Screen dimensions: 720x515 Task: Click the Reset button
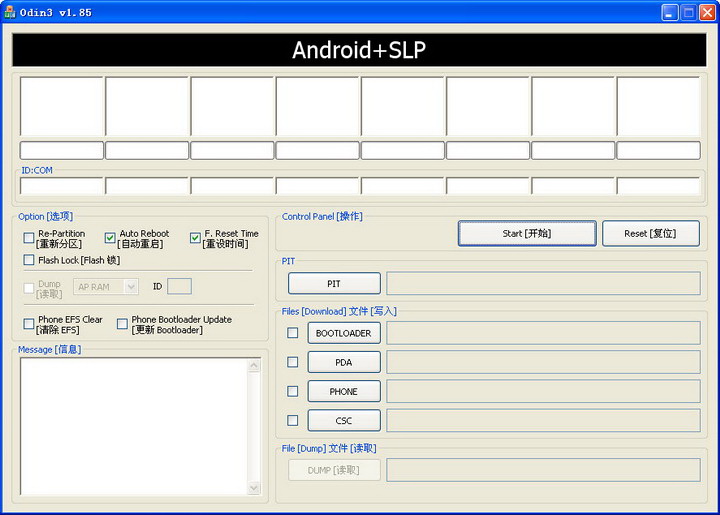tap(651, 233)
